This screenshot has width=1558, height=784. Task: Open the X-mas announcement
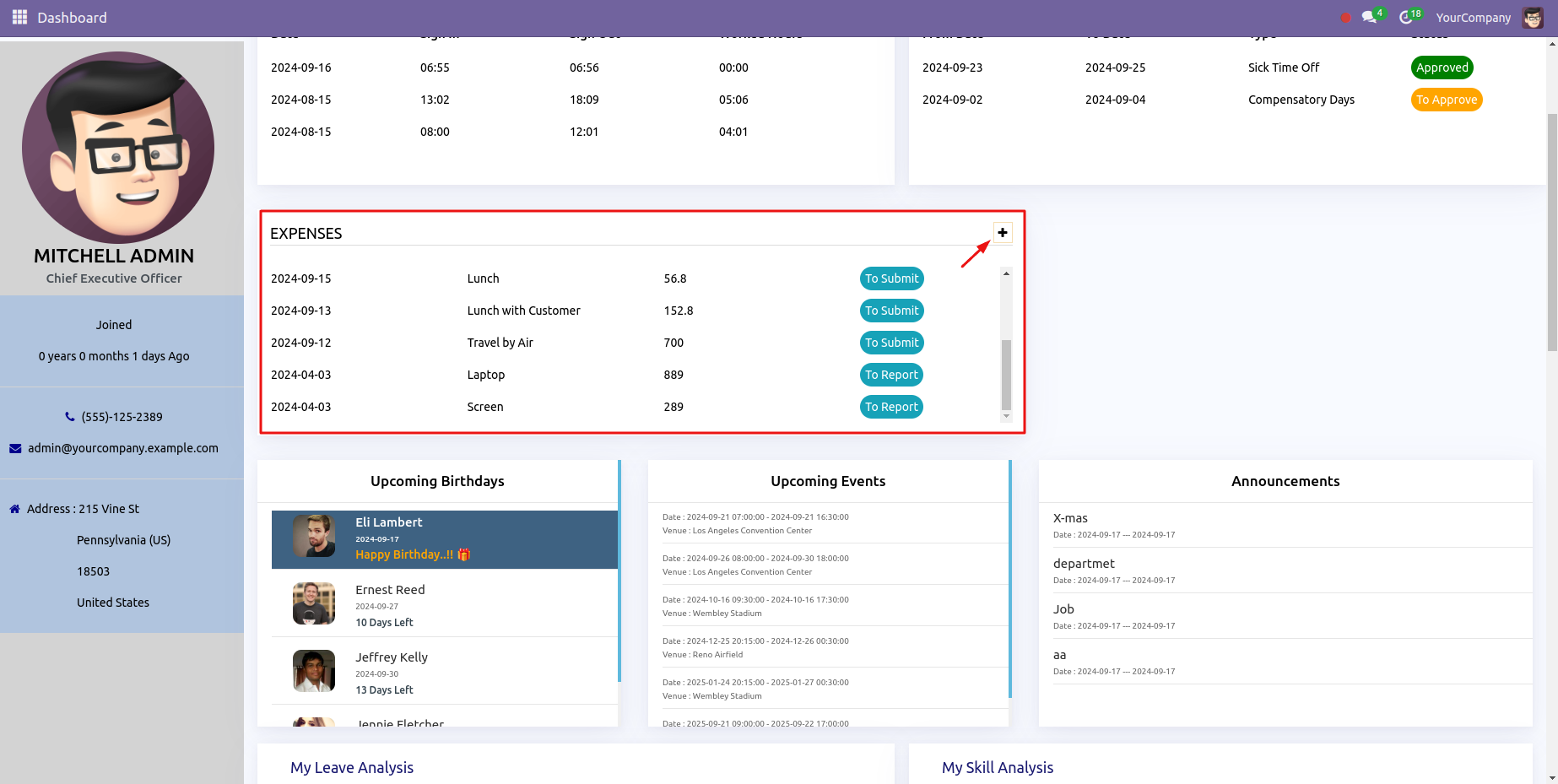coord(1070,518)
